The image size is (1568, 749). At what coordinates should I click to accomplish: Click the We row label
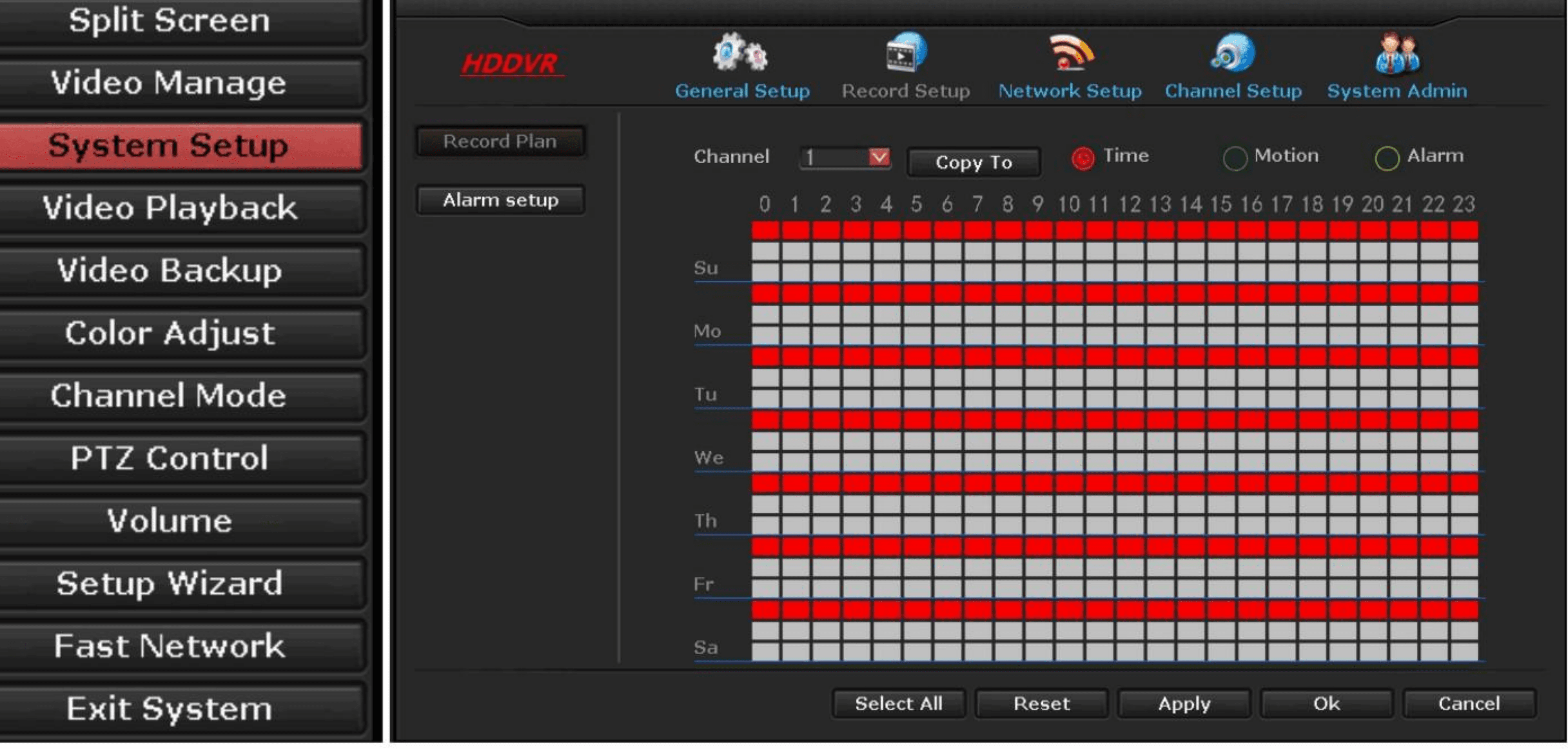tap(708, 458)
